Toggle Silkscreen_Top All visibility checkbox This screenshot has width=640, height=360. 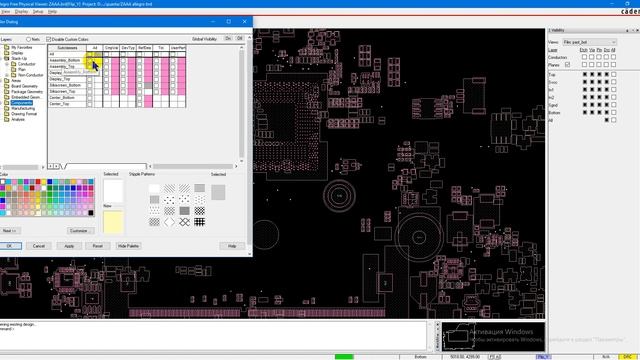point(90,91)
